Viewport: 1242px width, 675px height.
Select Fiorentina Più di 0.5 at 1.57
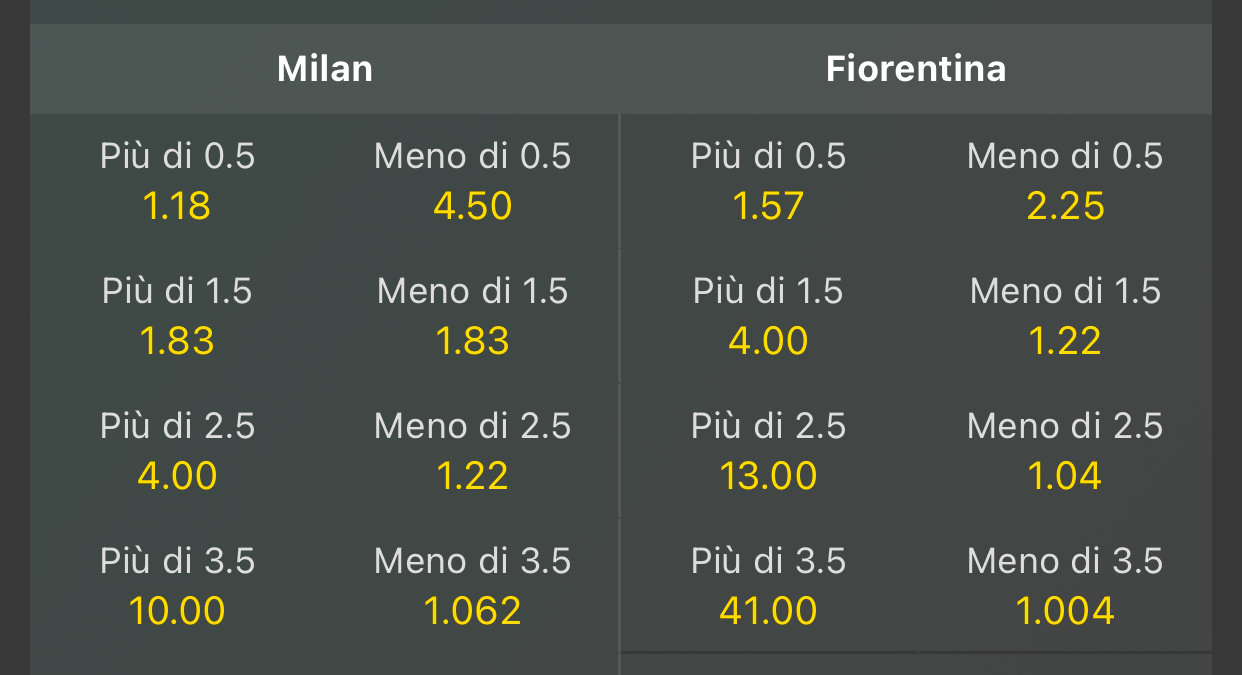pyautogui.click(x=768, y=182)
